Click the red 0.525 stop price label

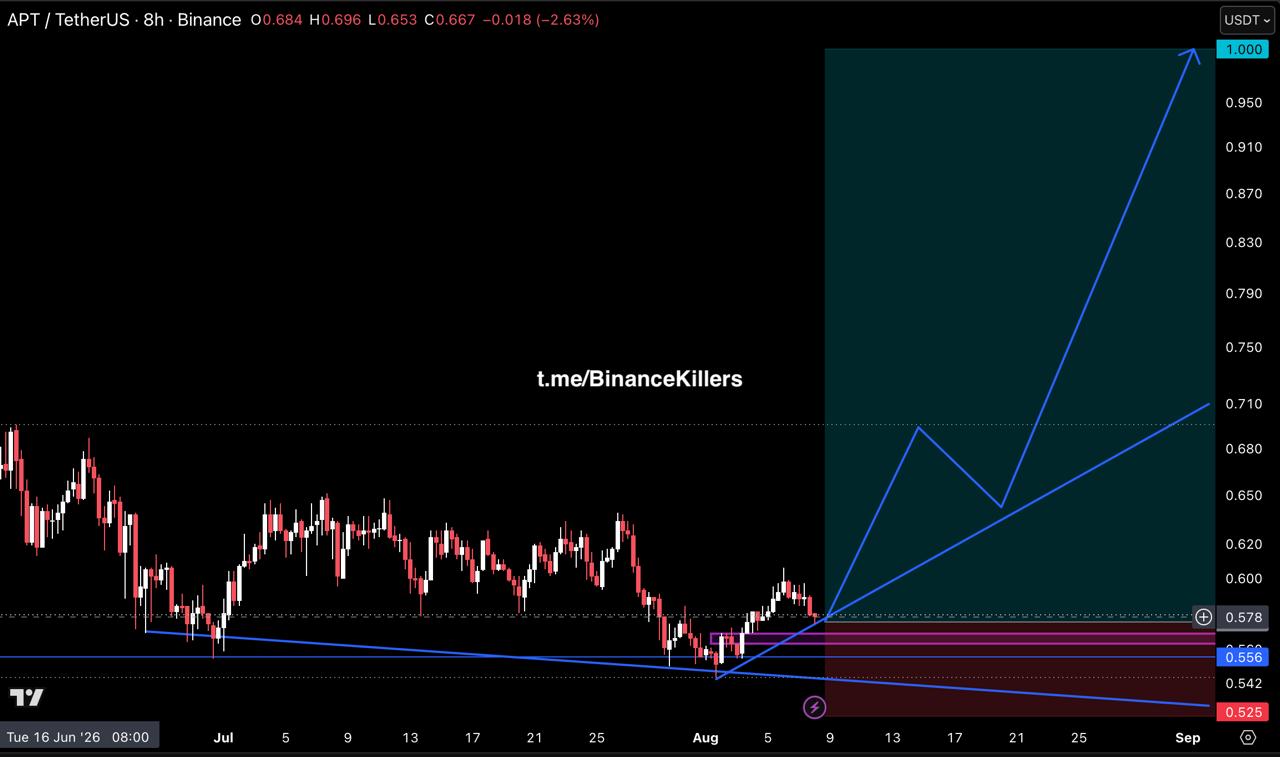(x=1241, y=712)
